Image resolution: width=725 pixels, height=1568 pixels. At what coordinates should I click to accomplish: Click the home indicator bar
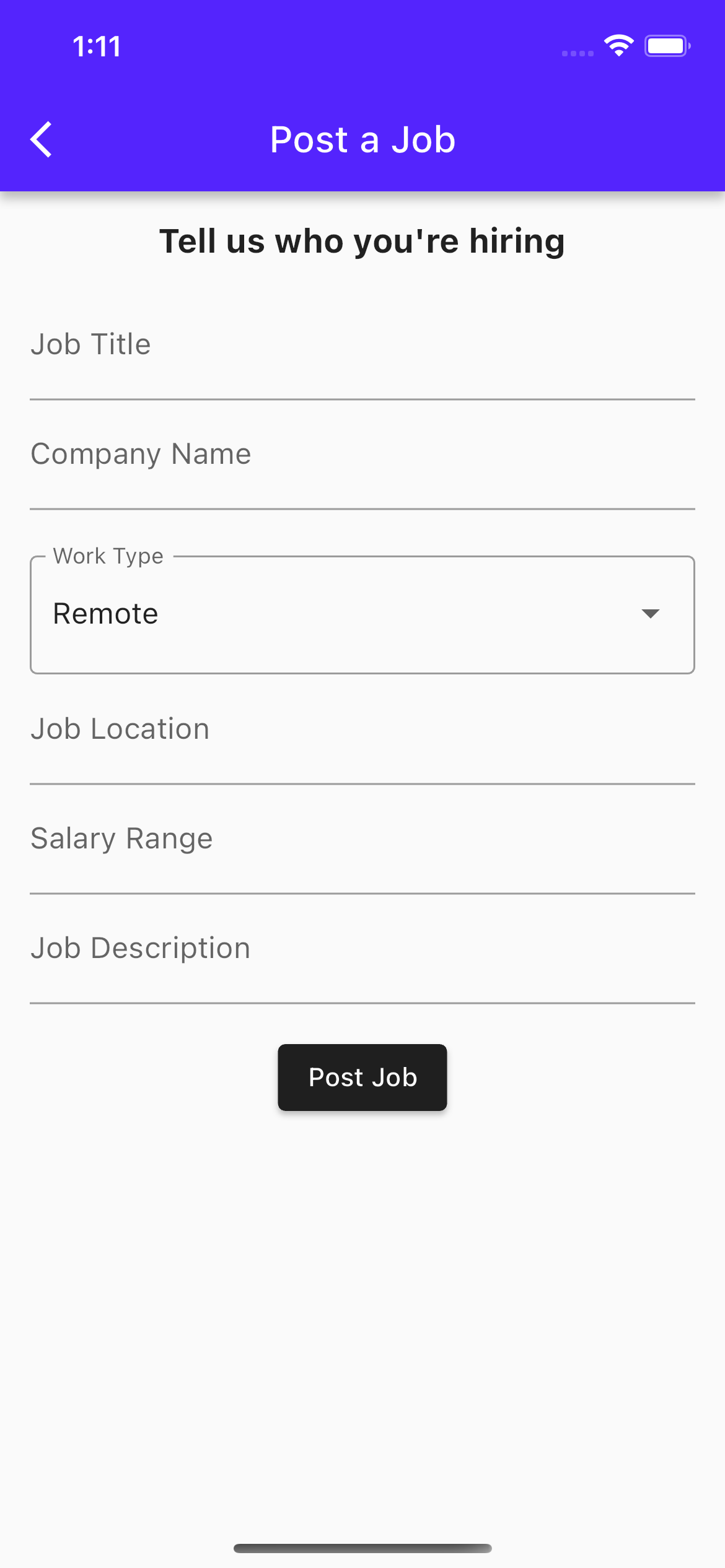pos(362,1548)
